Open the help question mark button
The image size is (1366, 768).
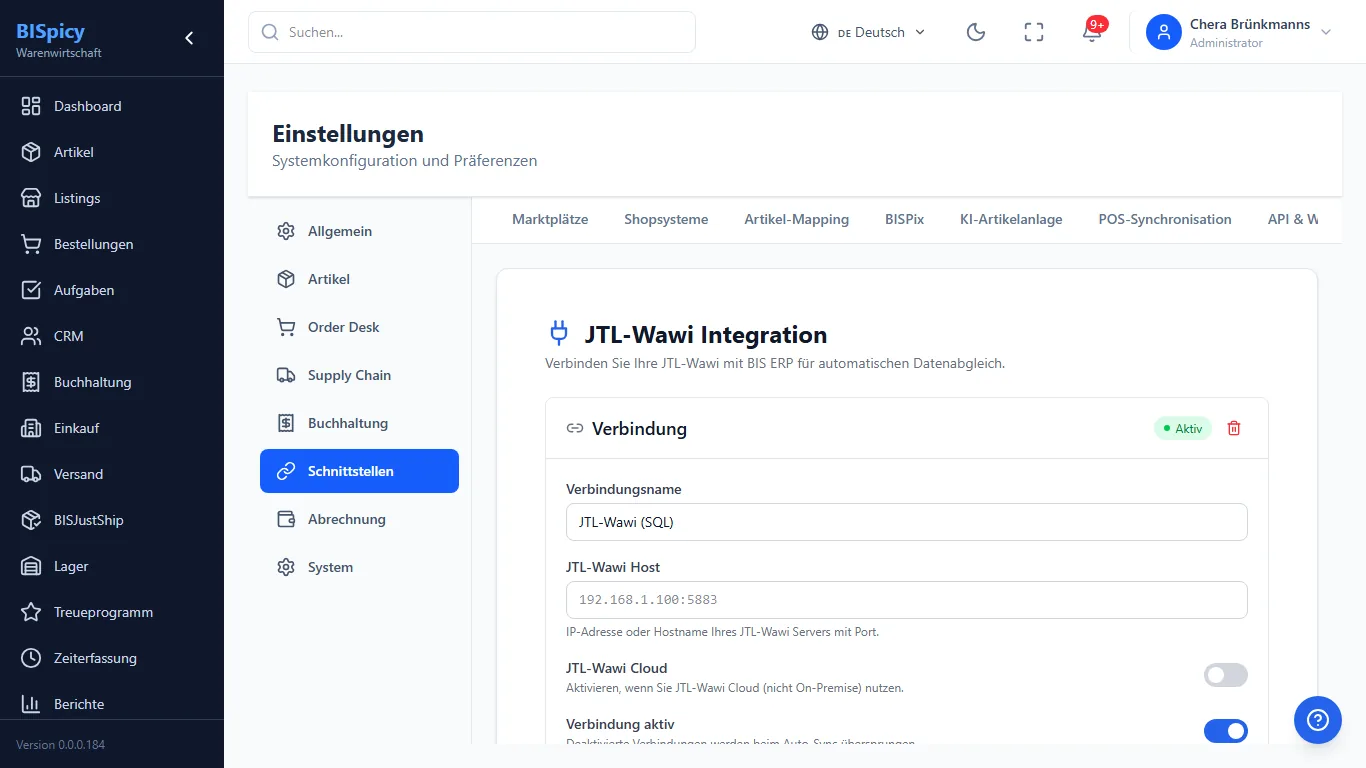[x=1318, y=720]
